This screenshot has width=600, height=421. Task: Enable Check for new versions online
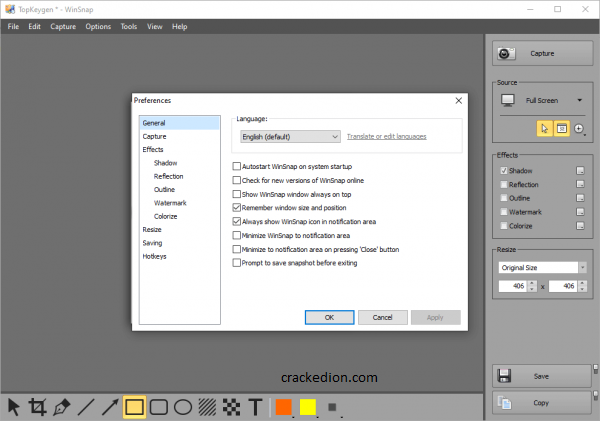pyautogui.click(x=236, y=180)
